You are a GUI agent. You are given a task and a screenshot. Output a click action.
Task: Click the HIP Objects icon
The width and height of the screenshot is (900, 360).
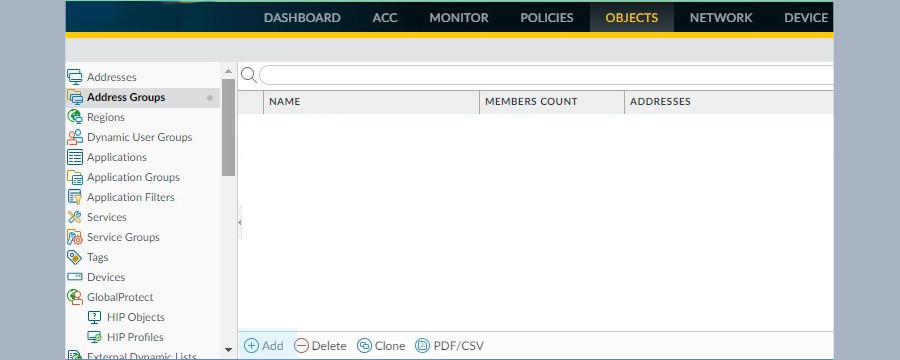94,317
